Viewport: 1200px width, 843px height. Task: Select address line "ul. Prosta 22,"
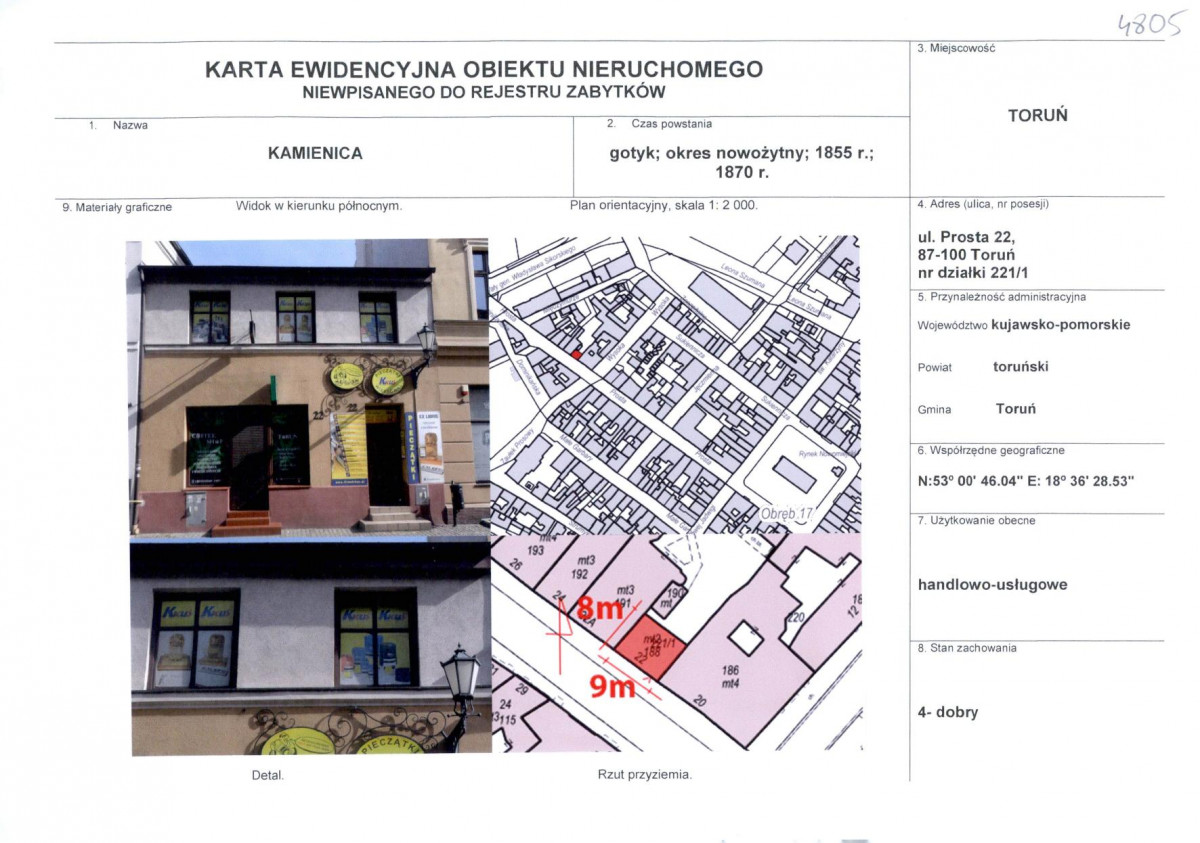point(966,237)
